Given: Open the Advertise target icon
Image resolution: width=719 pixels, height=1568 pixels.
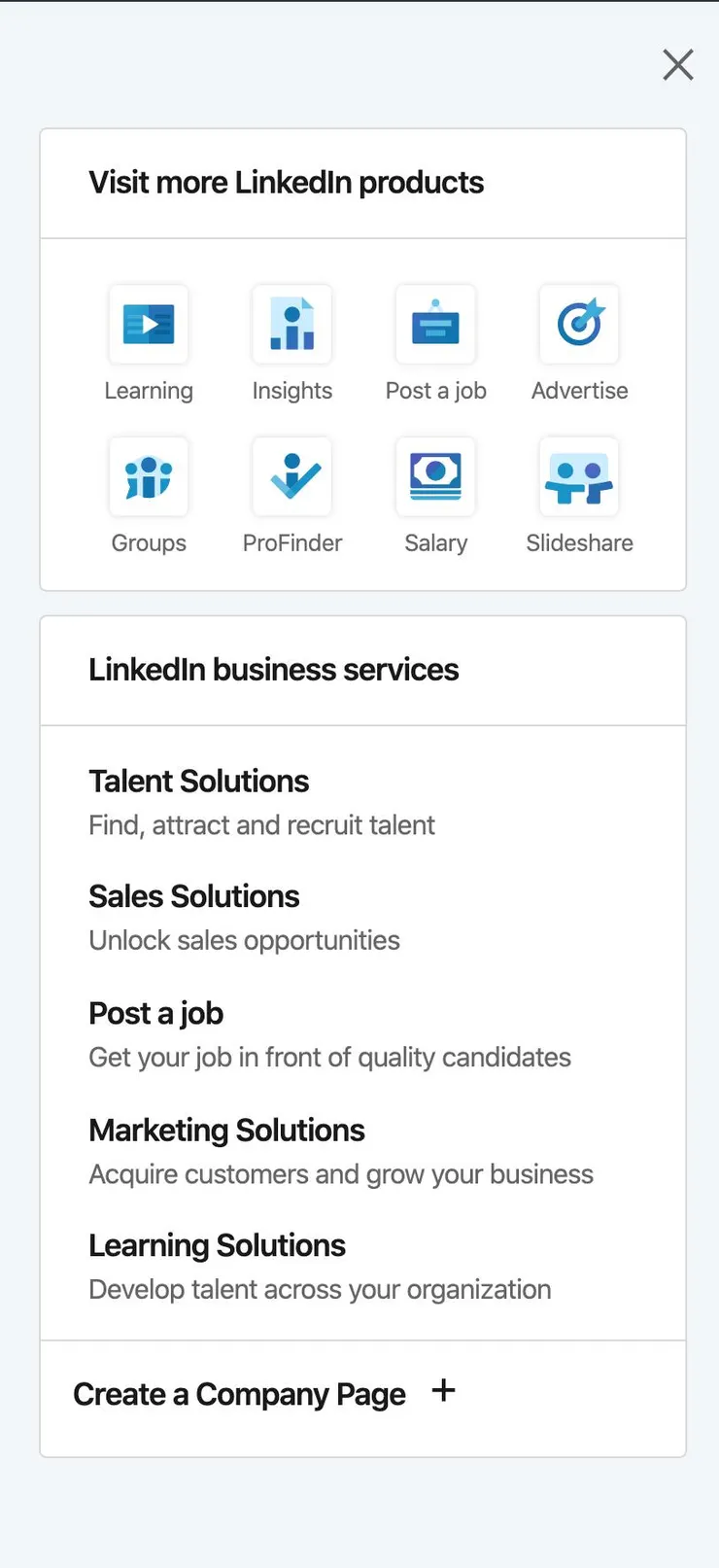Looking at the screenshot, I should click(x=579, y=325).
